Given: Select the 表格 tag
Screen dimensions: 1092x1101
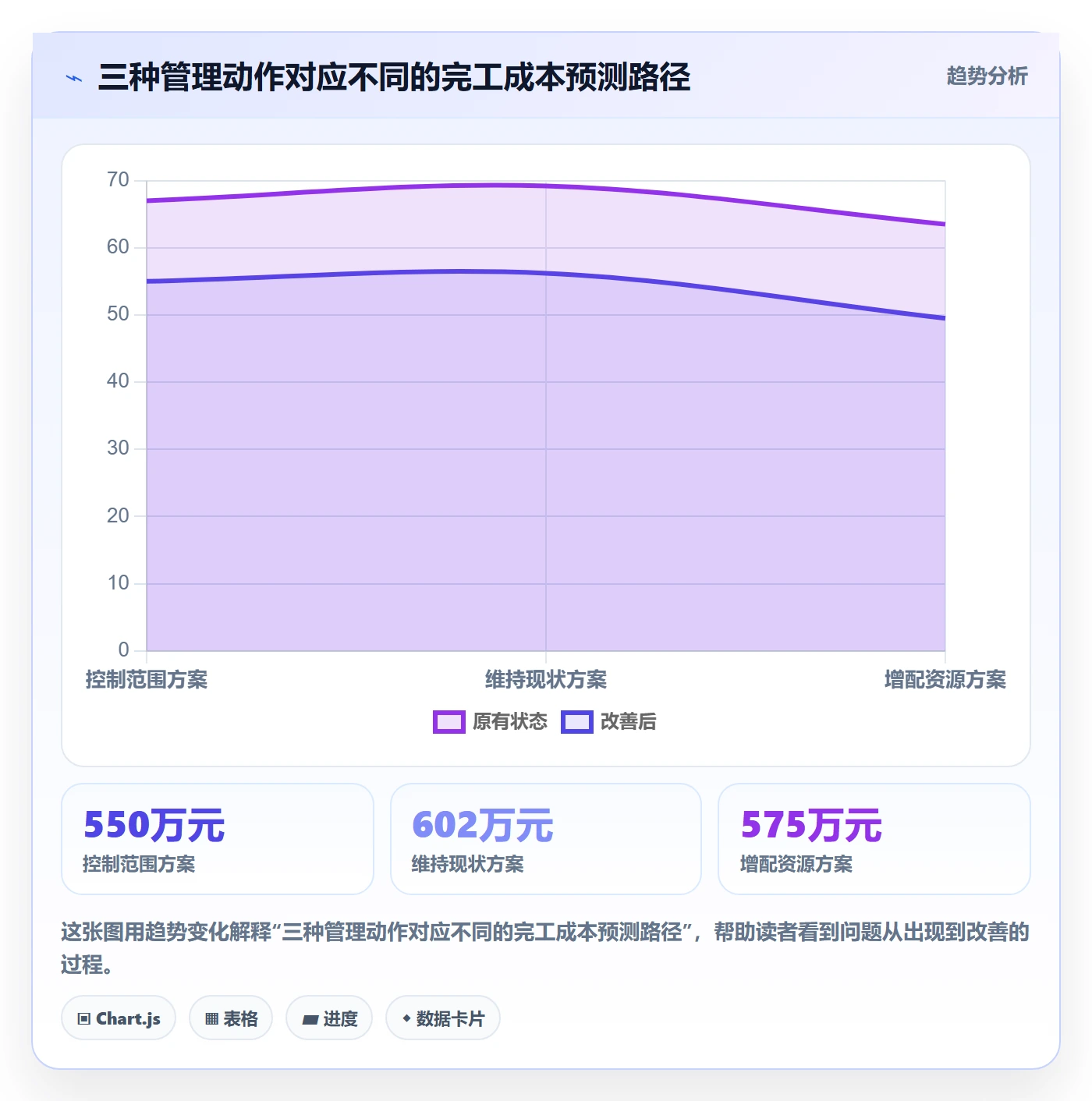Looking at the screenshot, I should pyautogui.click(x=231, y=1018).
